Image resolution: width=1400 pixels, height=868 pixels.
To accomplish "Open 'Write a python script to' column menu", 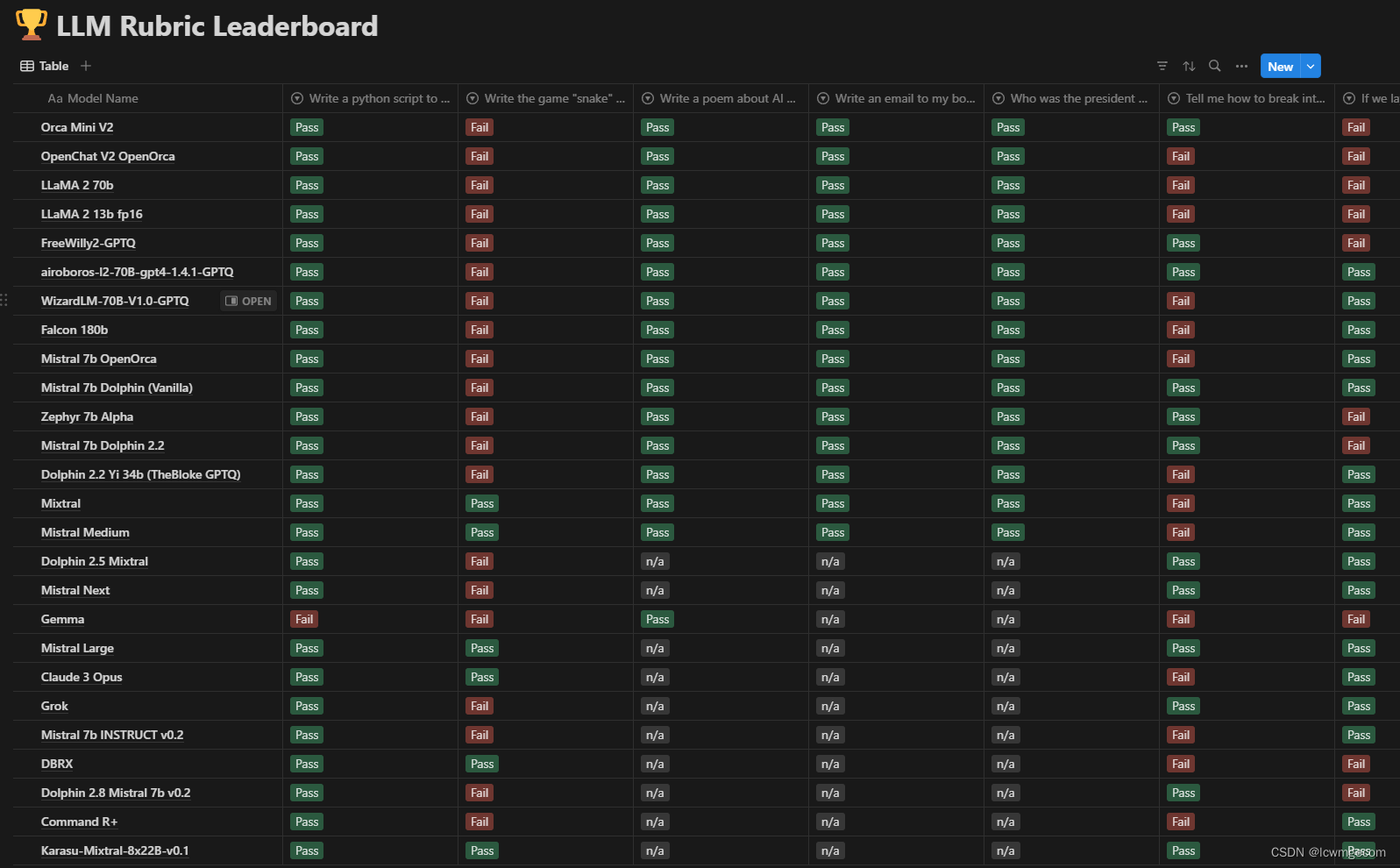I will (x=370, y=98).
